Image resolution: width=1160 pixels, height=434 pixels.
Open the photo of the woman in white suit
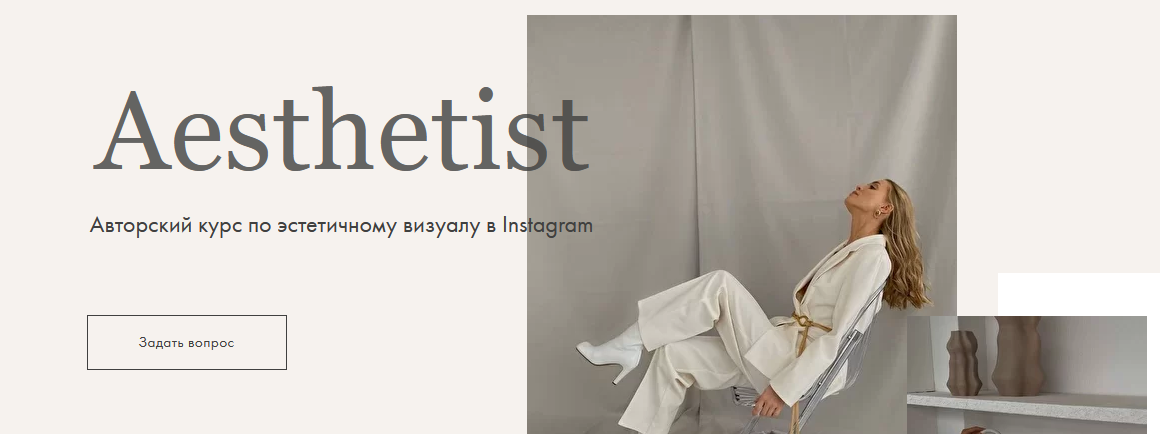coord(741,224)
